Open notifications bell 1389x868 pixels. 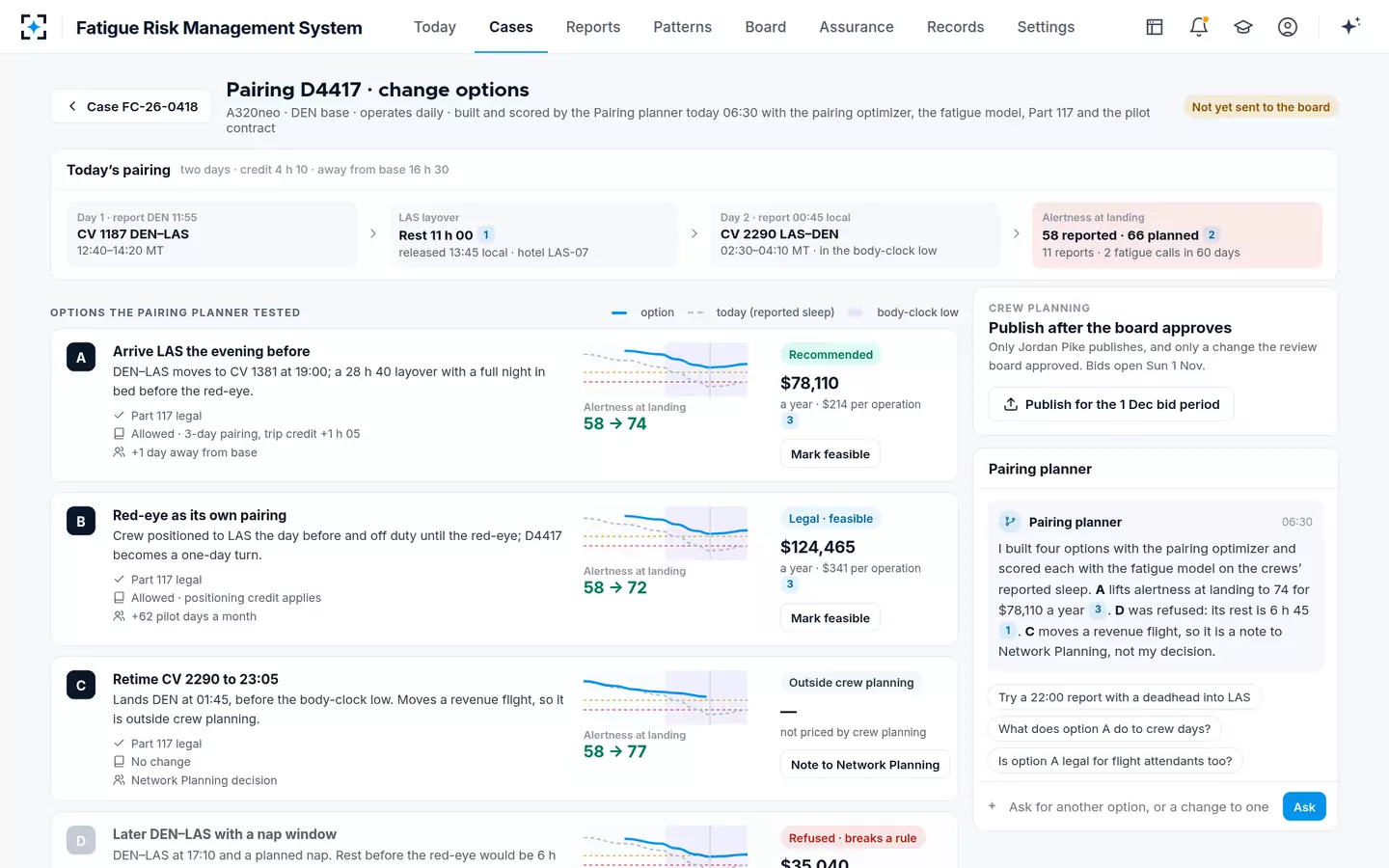1198,27
